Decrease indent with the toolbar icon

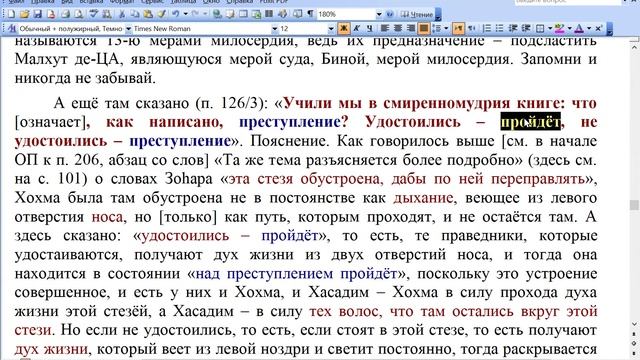pos(513,28)
